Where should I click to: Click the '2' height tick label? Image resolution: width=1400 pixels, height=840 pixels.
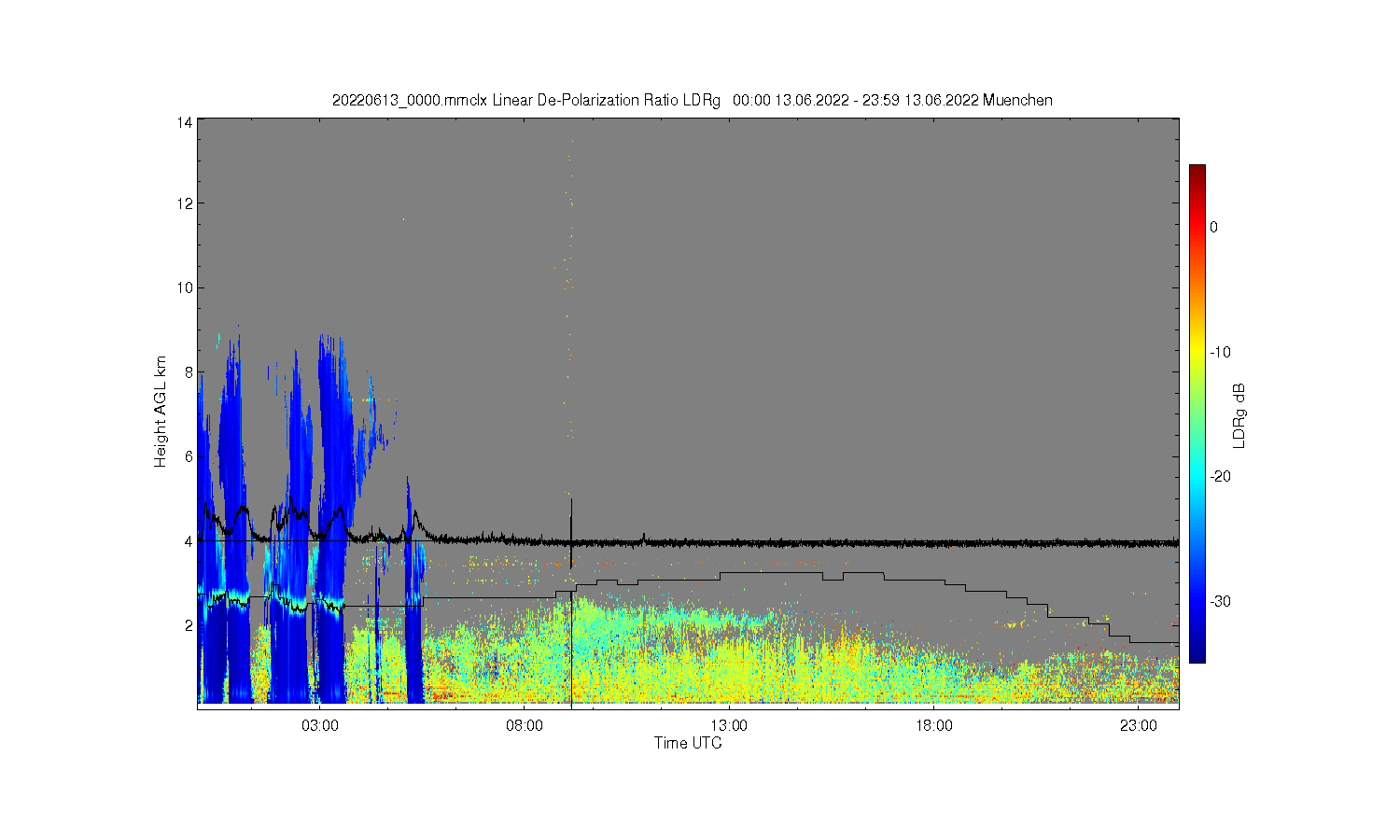[189, 625]
